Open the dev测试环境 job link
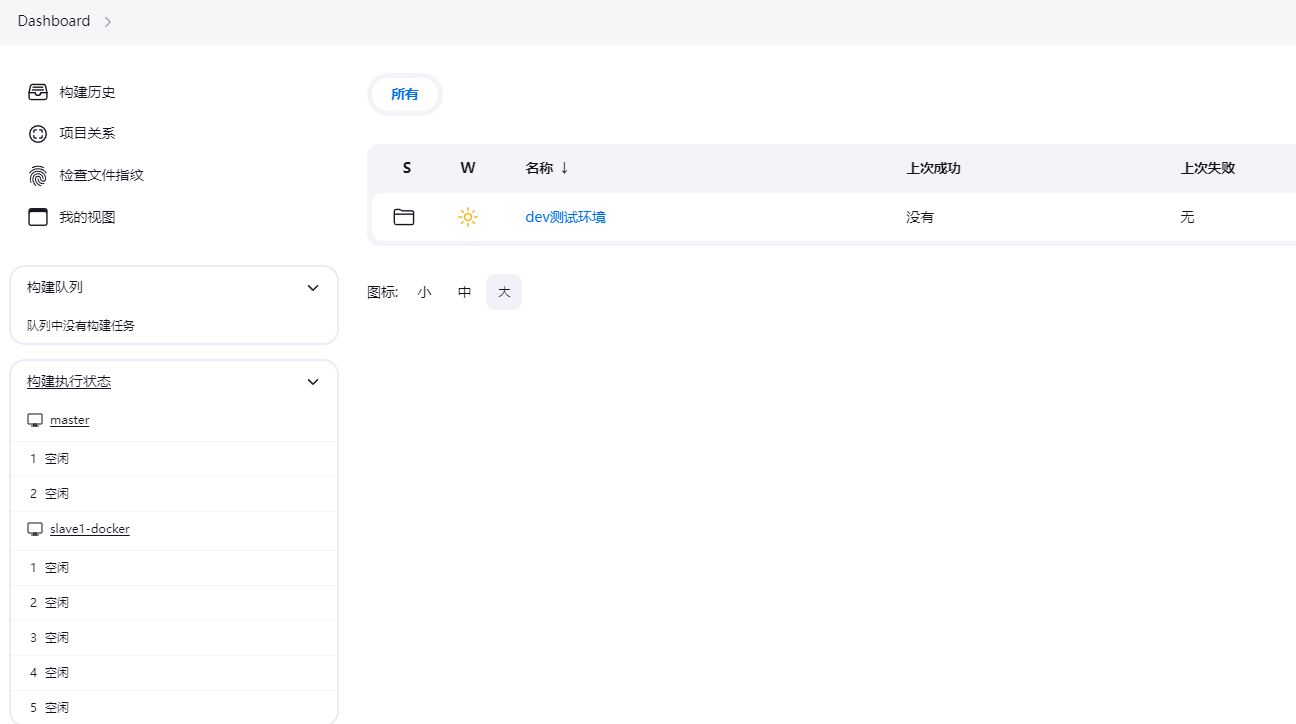Image resolution: width=1296 pixels, height=724 pixels. click(565, 217)
